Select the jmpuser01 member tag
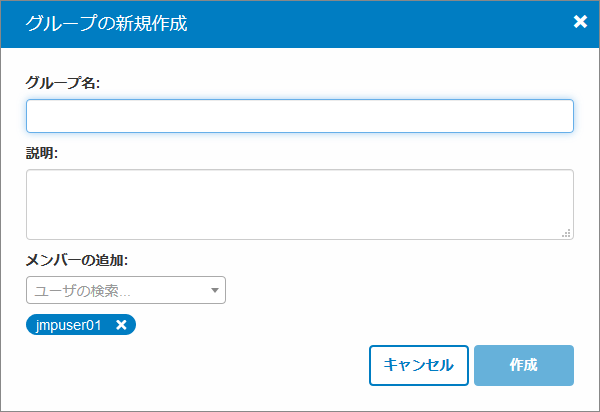This screenshot has height=412, width=600. pos(69,325)
